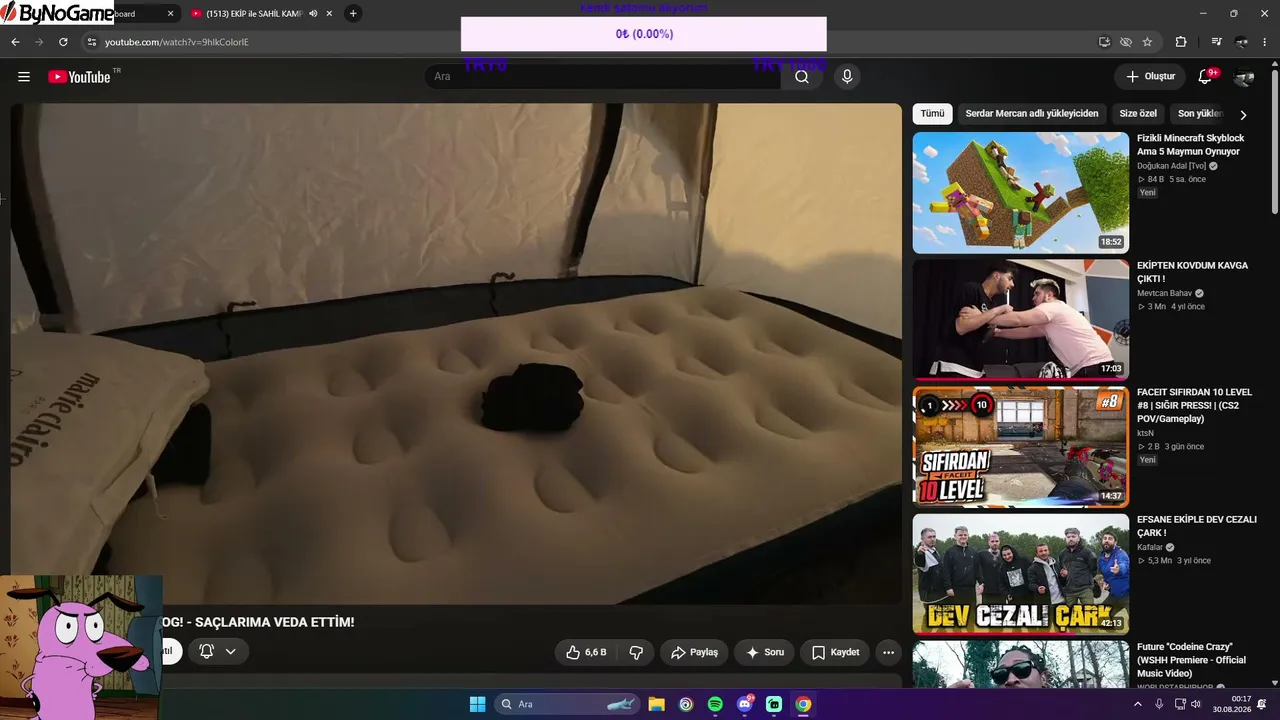The height and width of the screenshot is (720, 1280).
Task: Select the "Size özel" filter chip
Action: click(x=1138, y=114)
